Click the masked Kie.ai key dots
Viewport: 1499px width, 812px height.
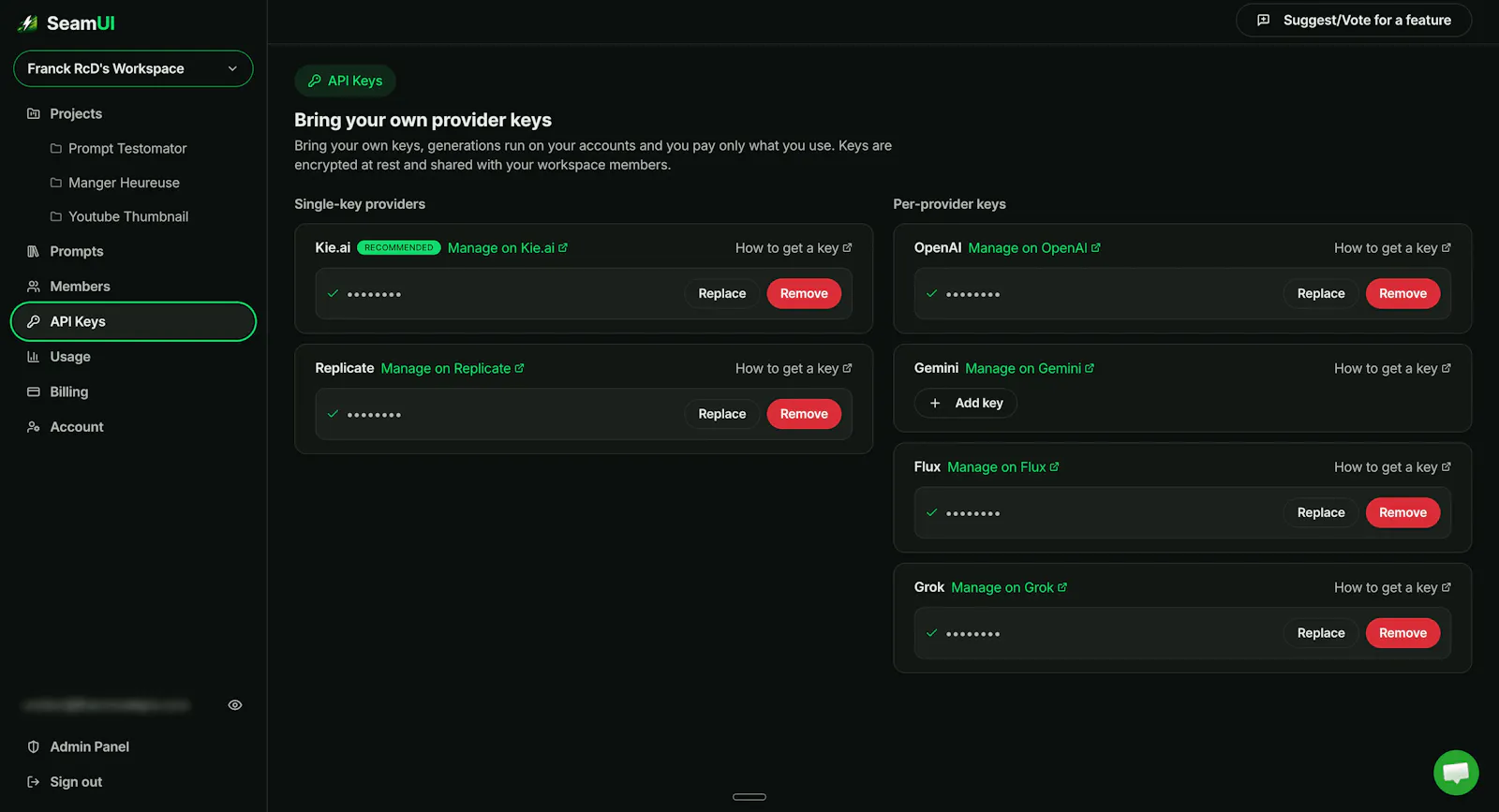tap(374, 294)
